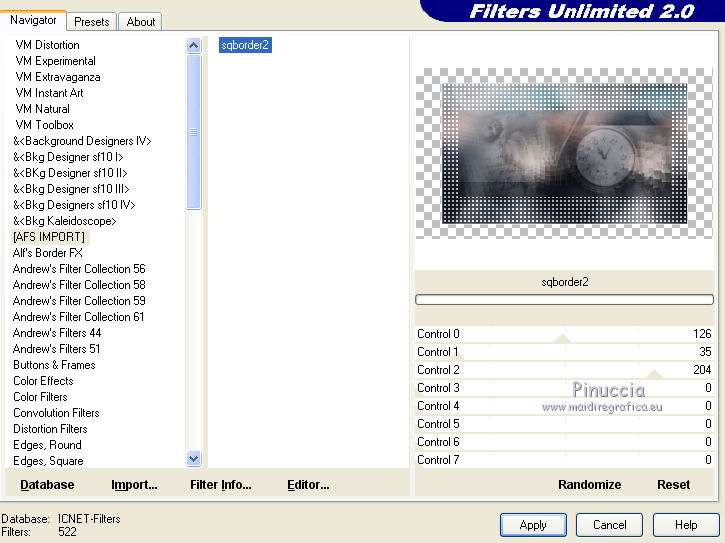Select Buttons & Frames category
This screenshot has width=725, height=543.
54,364
